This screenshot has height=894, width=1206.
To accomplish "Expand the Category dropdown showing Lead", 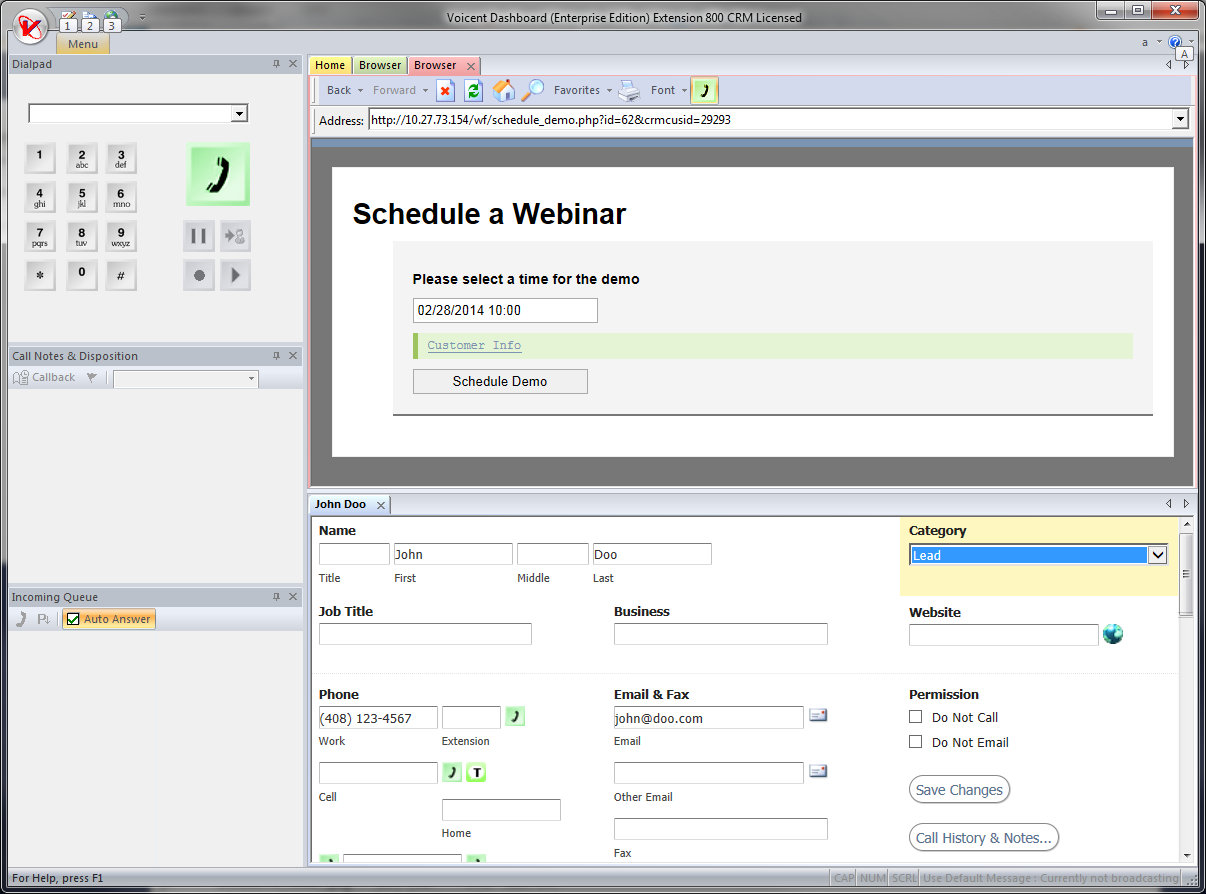I will pos(1157,555).
